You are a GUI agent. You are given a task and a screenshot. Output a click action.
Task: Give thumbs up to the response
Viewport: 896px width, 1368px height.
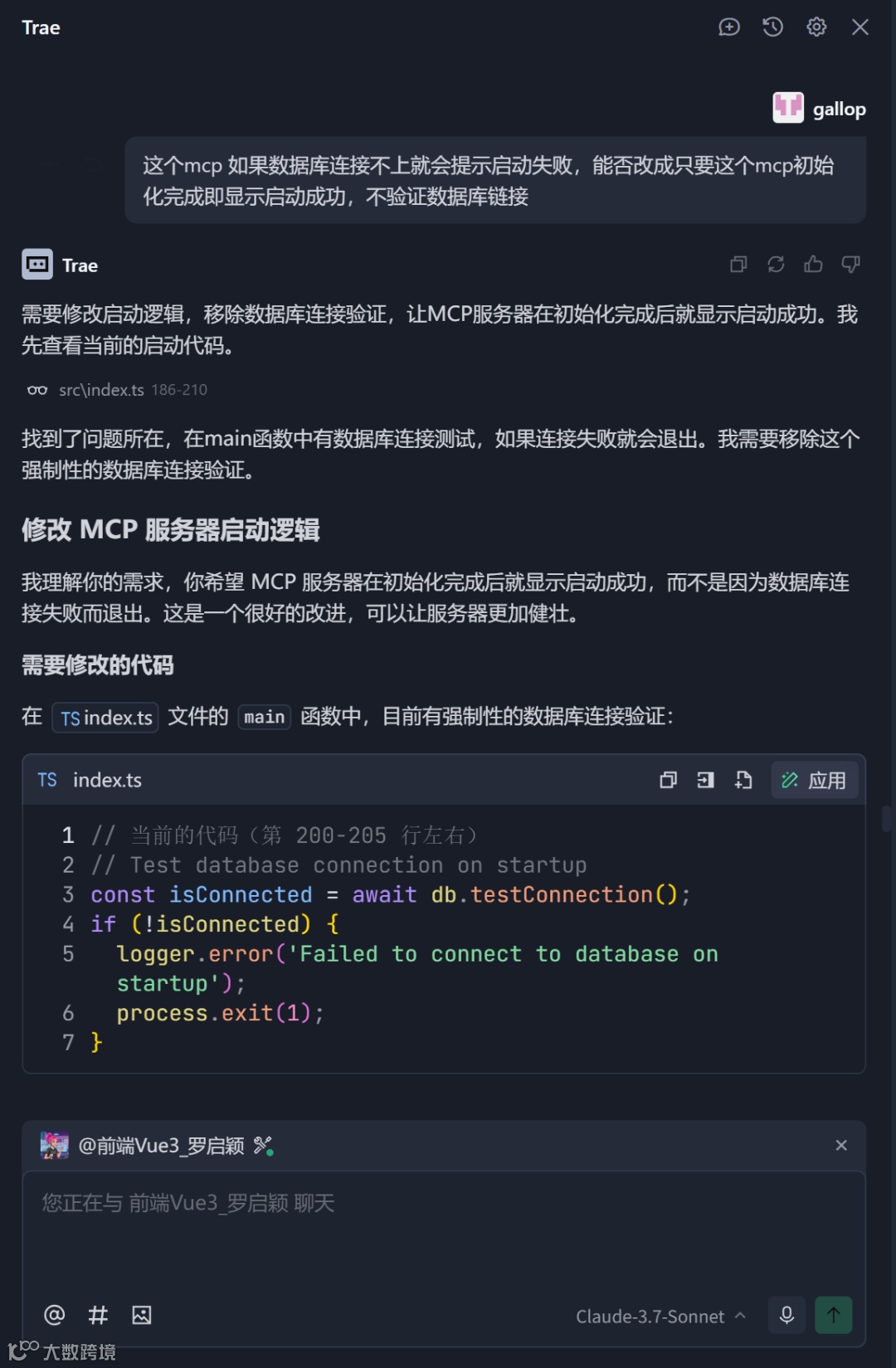[x=813, y=265]
